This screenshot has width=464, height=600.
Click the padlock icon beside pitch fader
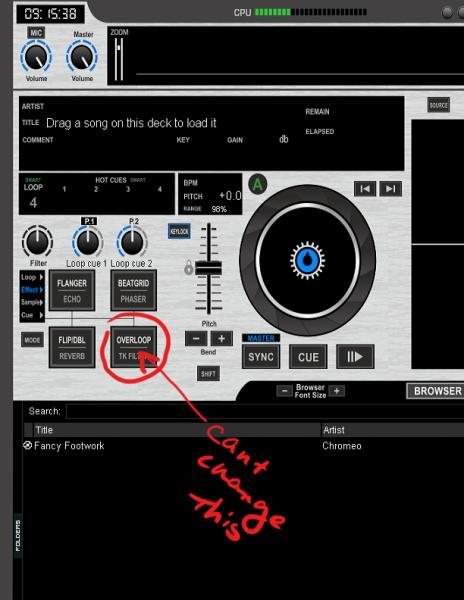coord(189,267)
